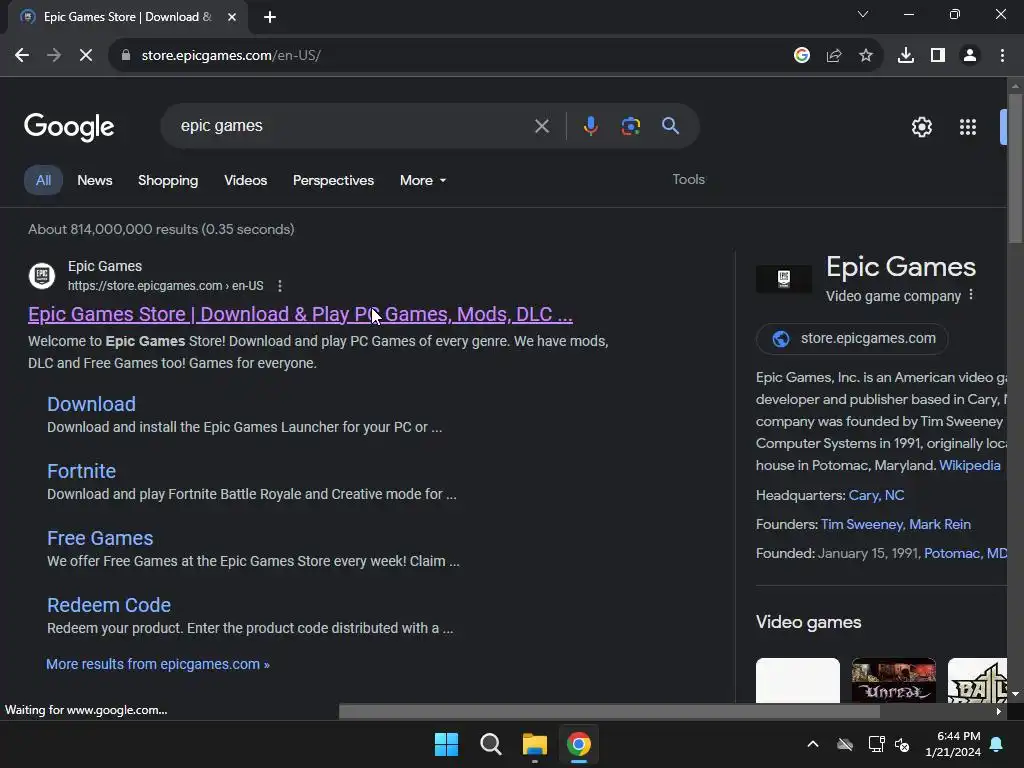Screen dimensions: 1024x768
Task: Clear the search box text
Action: (x=542, y=126)
